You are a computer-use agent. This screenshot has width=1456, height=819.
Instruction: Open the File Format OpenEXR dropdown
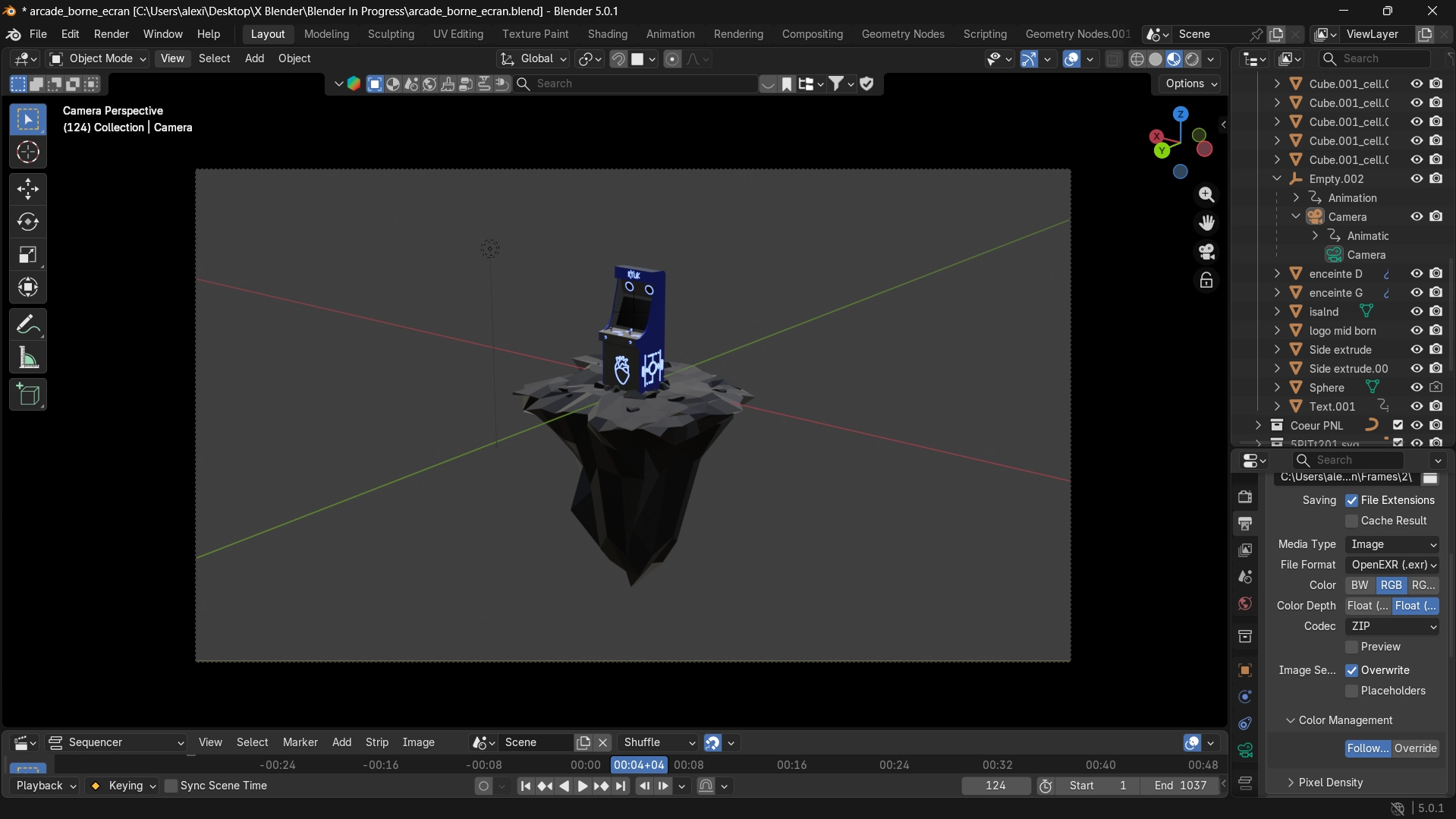click(1392, 565)
